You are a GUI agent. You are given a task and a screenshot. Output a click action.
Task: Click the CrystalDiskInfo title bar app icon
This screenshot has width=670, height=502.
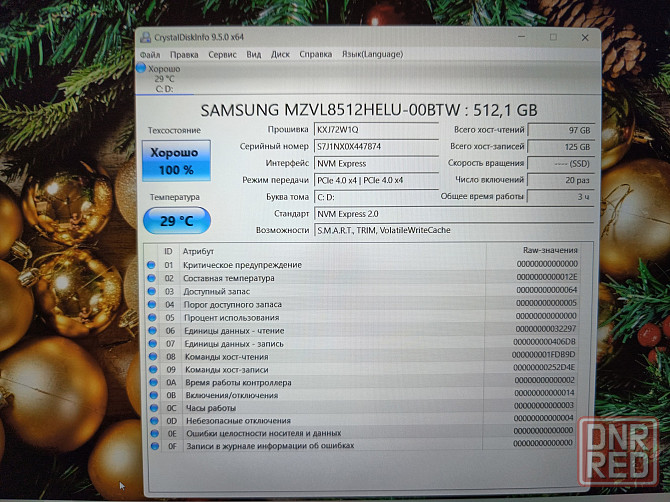click(146, 37)
